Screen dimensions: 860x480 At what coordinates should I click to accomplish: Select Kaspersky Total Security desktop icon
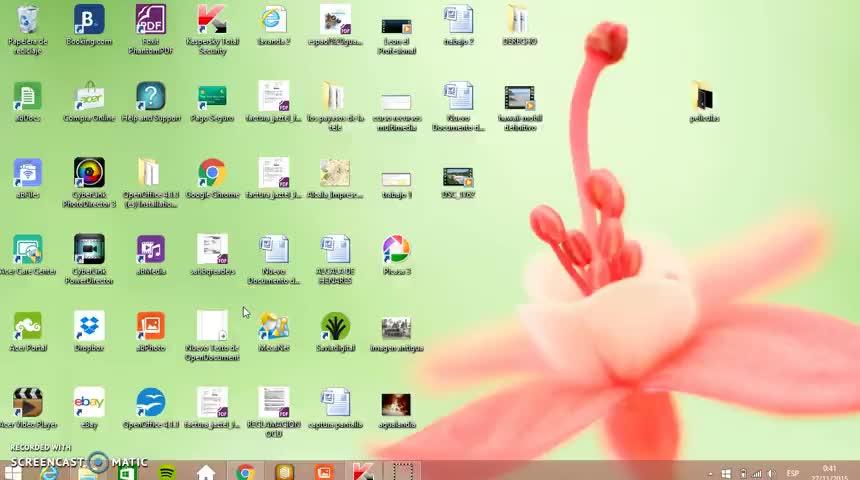[212, 21]
